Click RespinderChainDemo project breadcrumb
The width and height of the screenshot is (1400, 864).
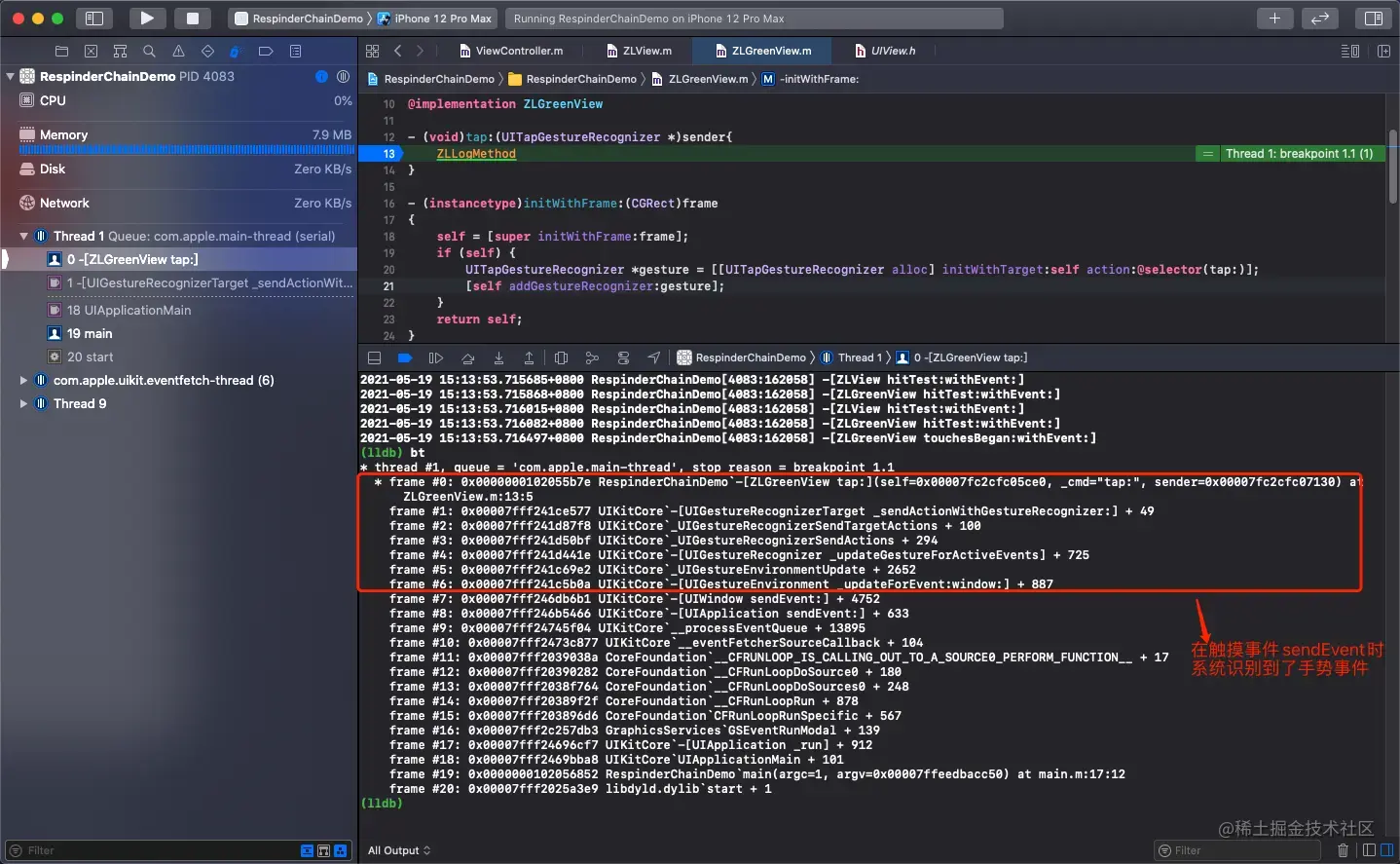pos(430,79)
